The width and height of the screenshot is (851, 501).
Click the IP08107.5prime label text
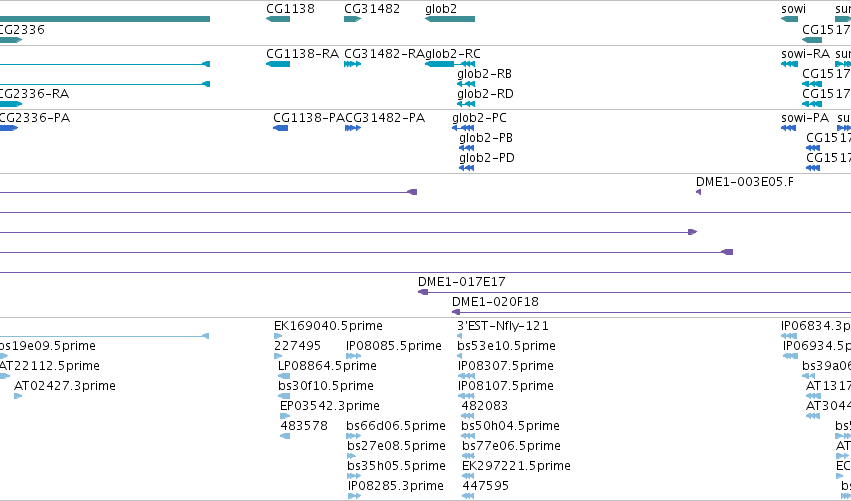coord(506,386)
